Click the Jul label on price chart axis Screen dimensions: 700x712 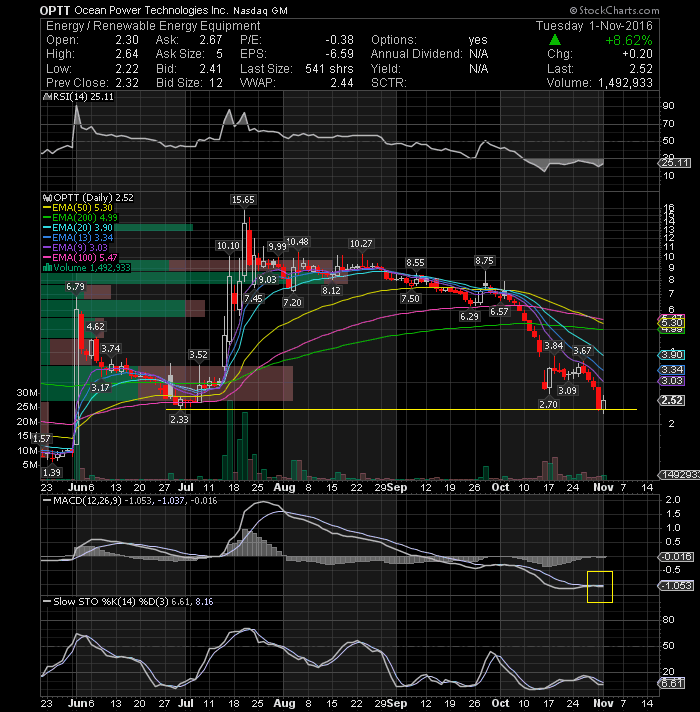[186, 488]
